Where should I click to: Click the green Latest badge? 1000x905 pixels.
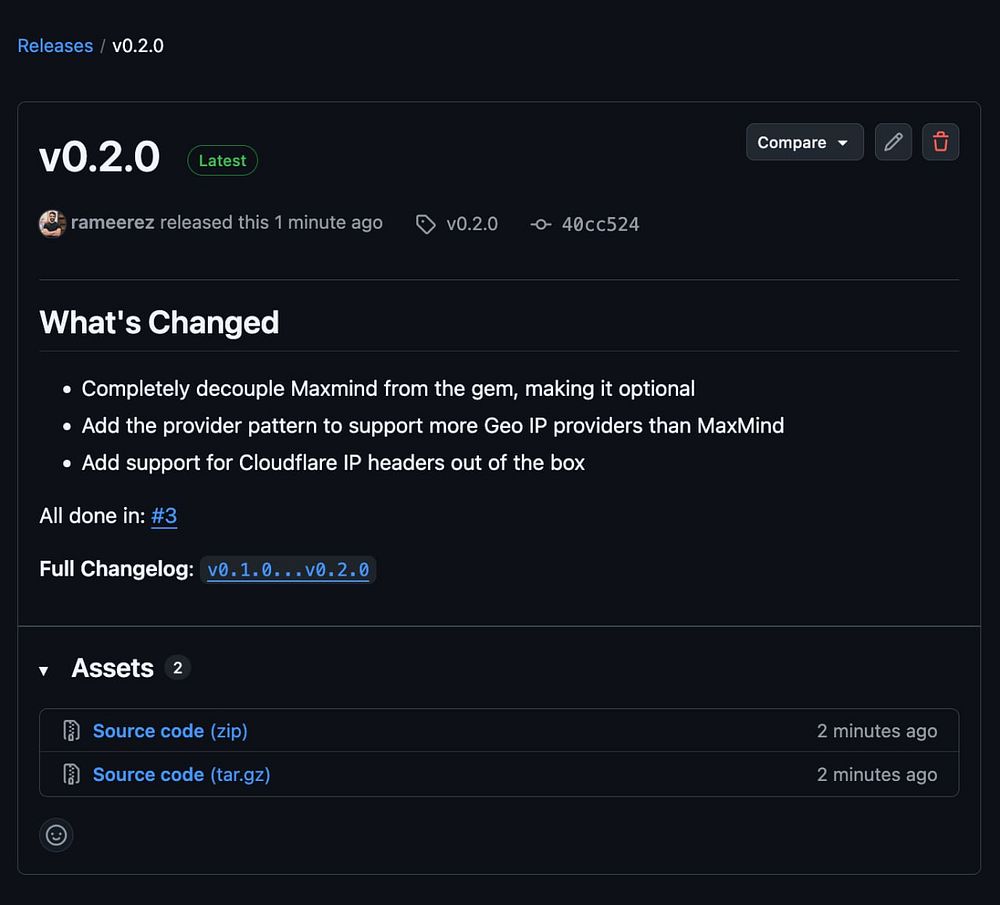pyautogui.click(x=222, y=161)
